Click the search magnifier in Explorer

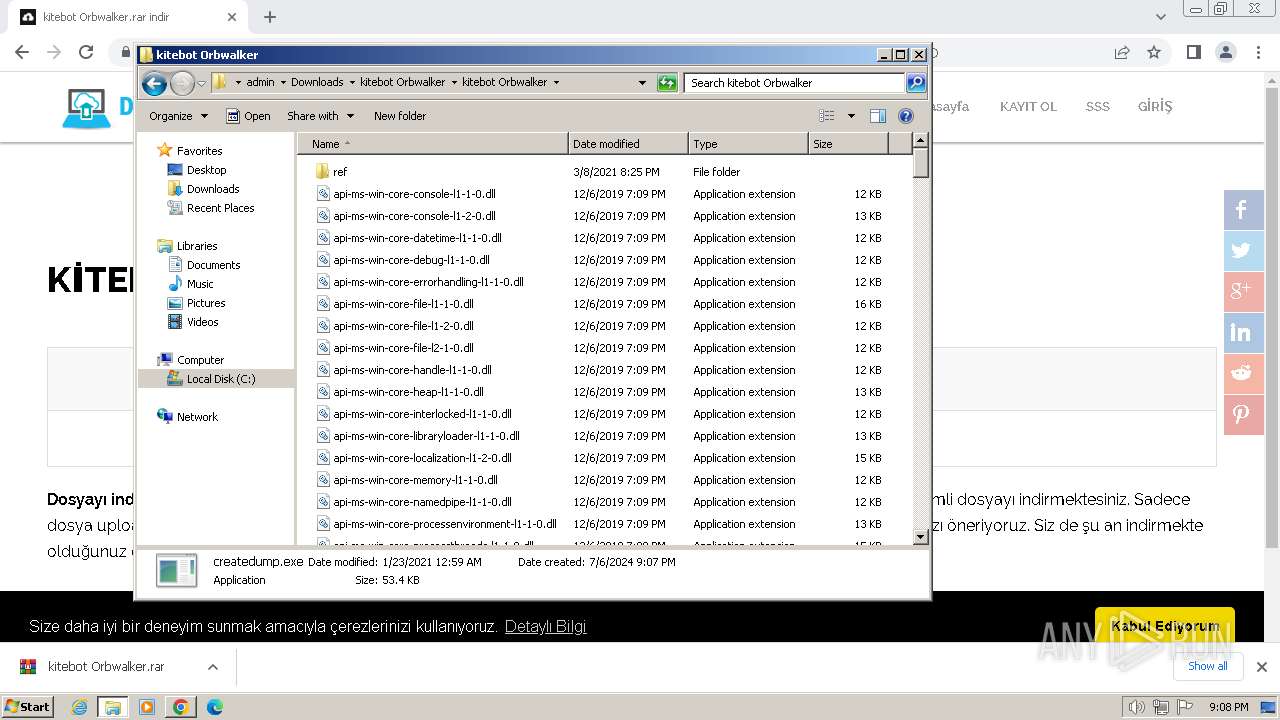click(x=916, y=83)
